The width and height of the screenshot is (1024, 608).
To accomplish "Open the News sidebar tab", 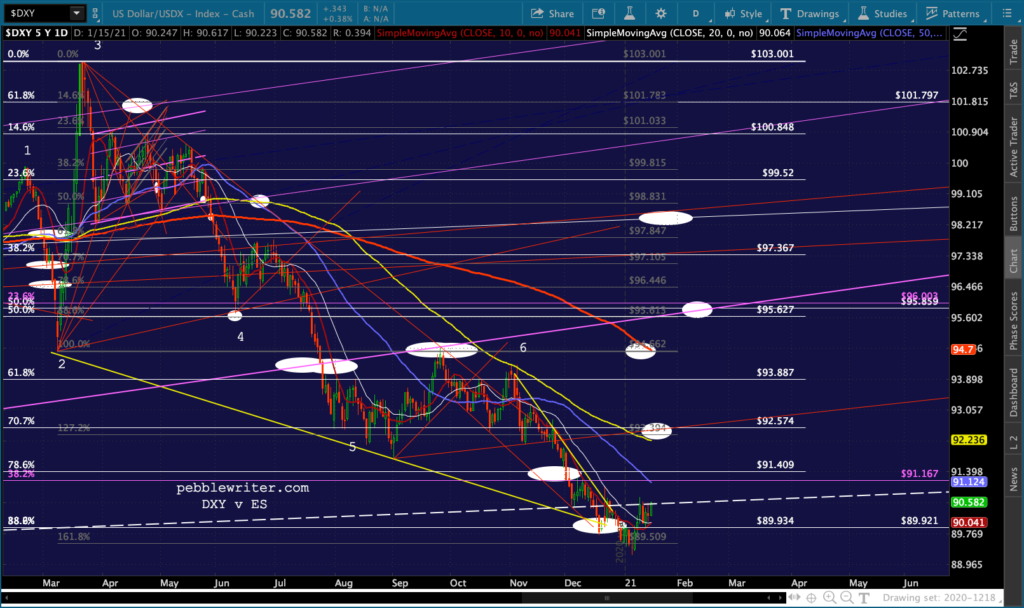I will pyautogui.click(x=1014, y=479).
